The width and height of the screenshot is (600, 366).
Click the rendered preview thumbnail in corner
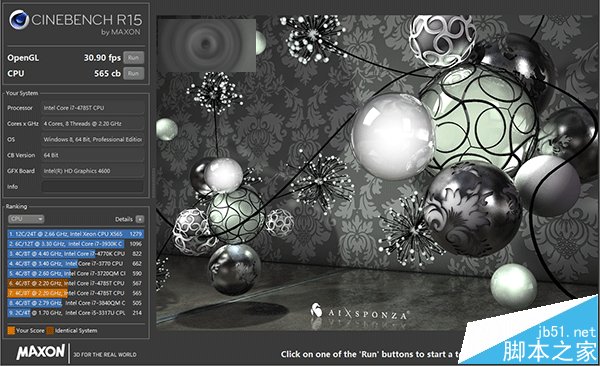click(207, 45)
